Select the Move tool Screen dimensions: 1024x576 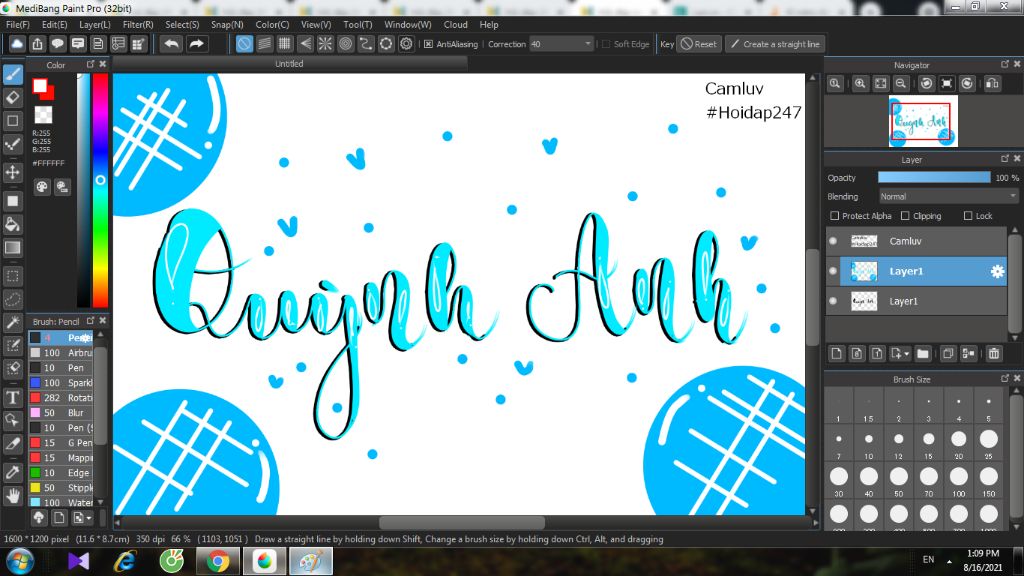click(x=12, y=172)
